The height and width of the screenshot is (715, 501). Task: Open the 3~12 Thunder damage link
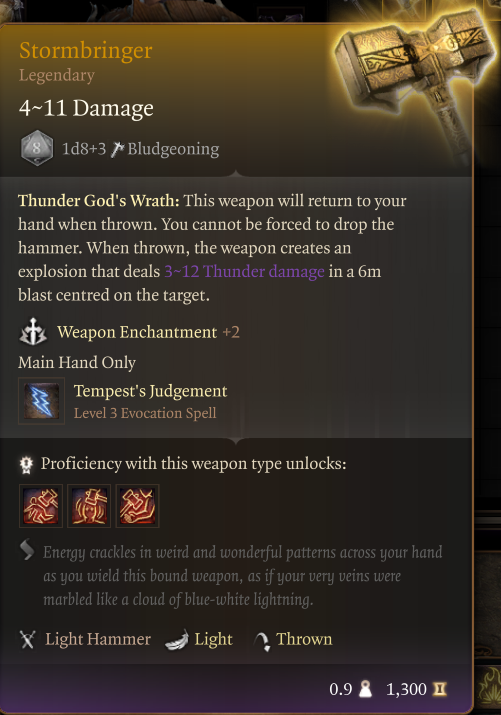click(x=244, y=271)
